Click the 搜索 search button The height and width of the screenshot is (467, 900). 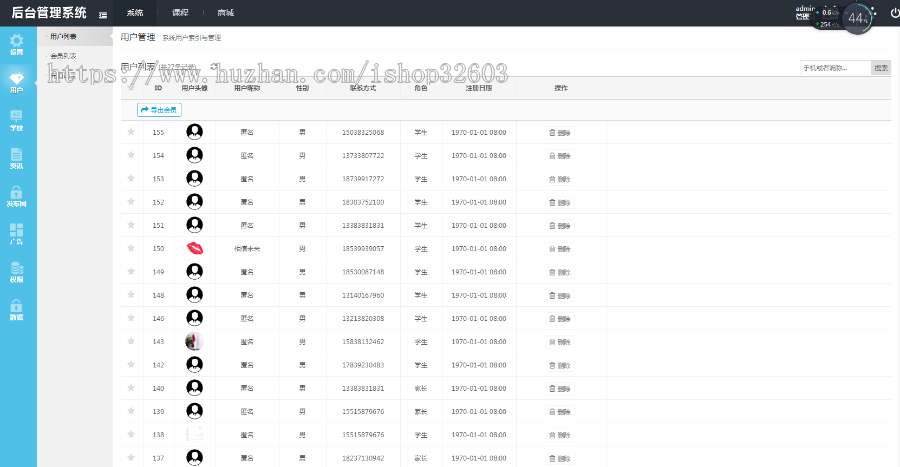(880, 68)
